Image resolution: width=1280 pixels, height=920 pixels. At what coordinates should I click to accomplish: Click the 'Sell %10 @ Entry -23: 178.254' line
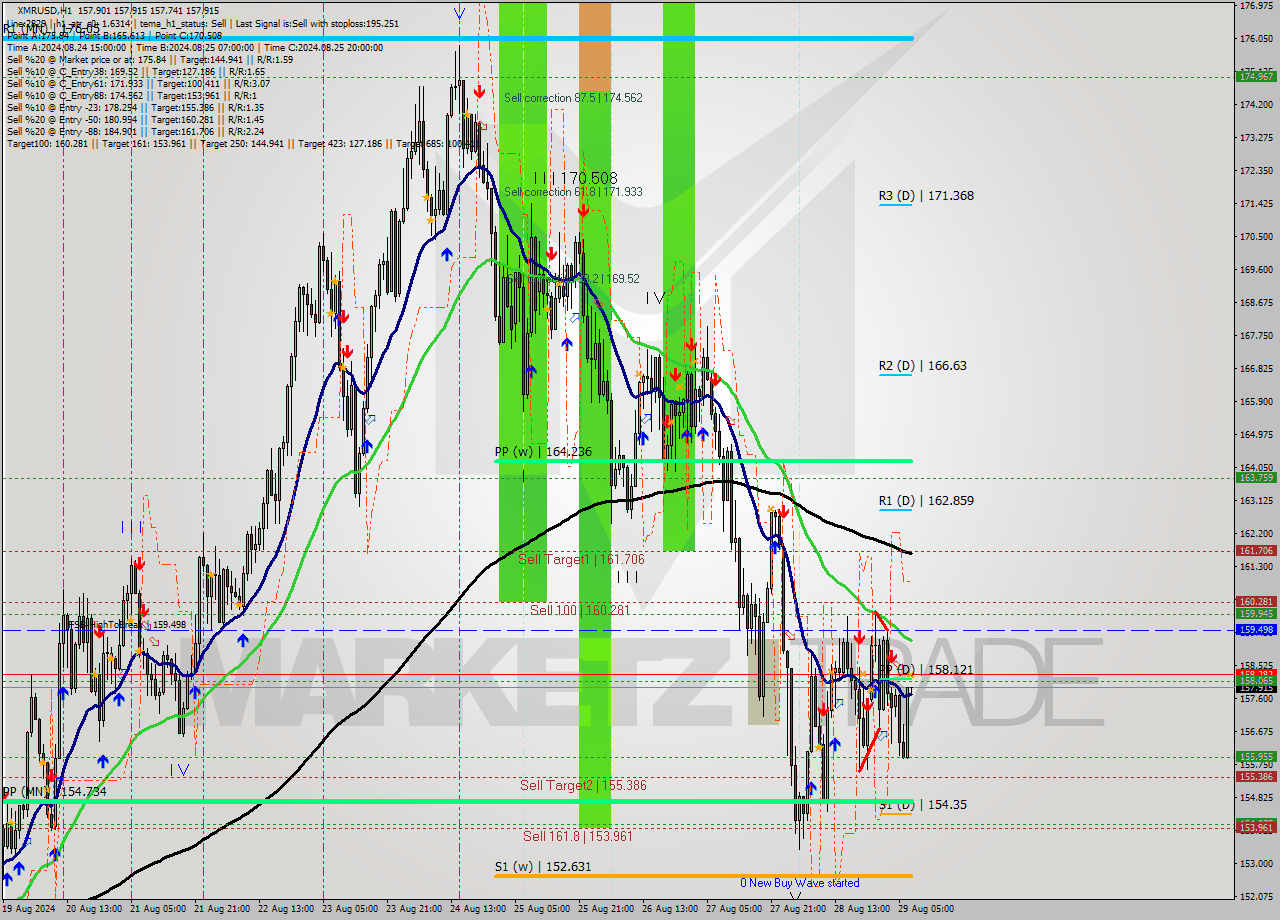pos(135,107)
